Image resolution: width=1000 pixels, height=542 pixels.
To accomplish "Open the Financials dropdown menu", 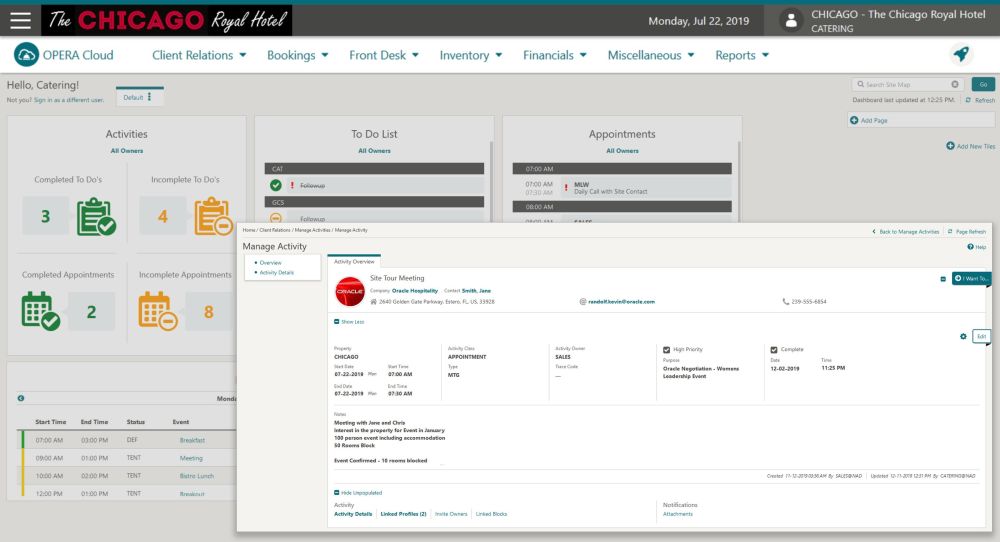I will (554, 55).
